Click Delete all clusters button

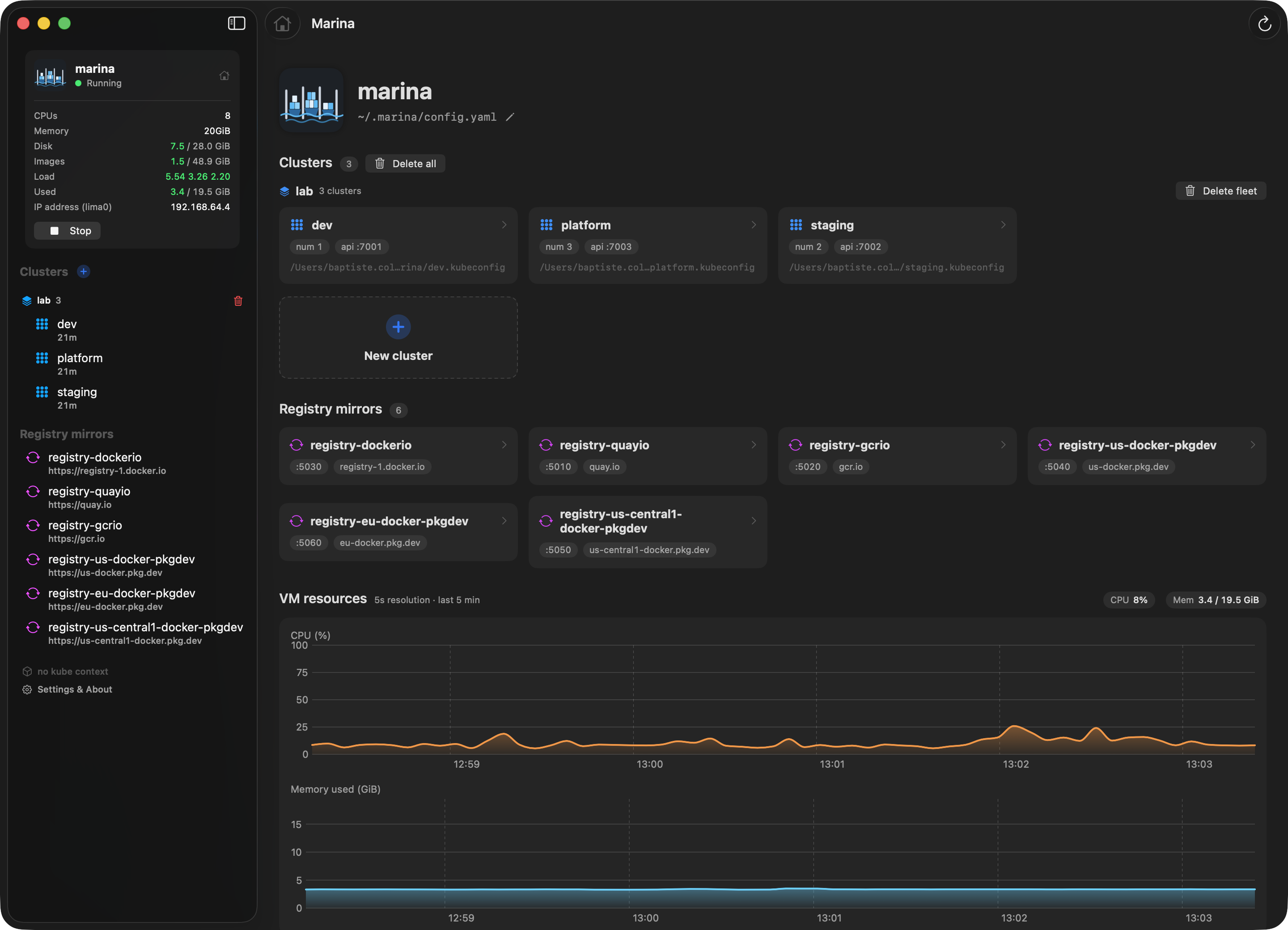point(405,164)
